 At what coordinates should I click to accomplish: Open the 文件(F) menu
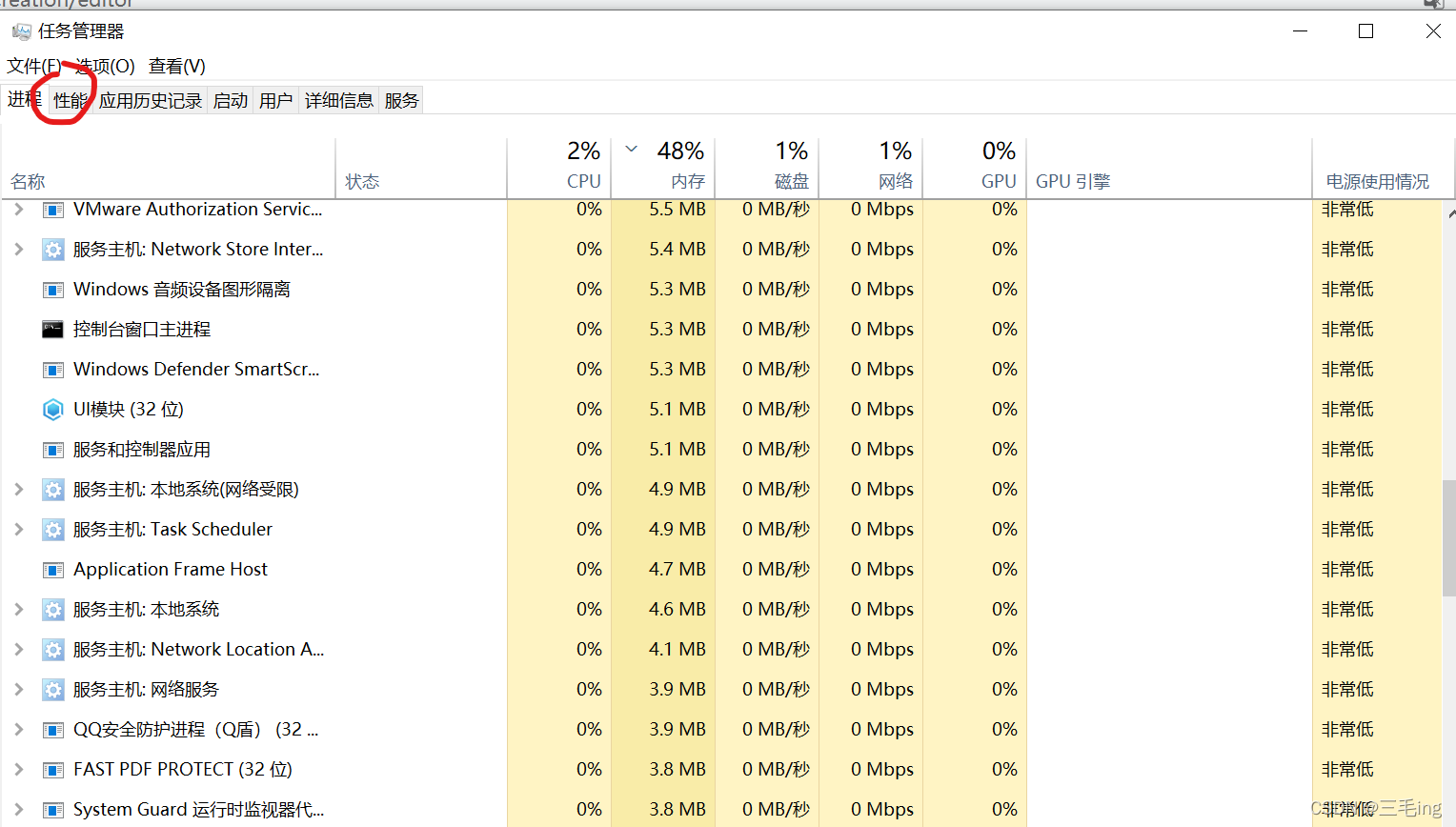33,66
